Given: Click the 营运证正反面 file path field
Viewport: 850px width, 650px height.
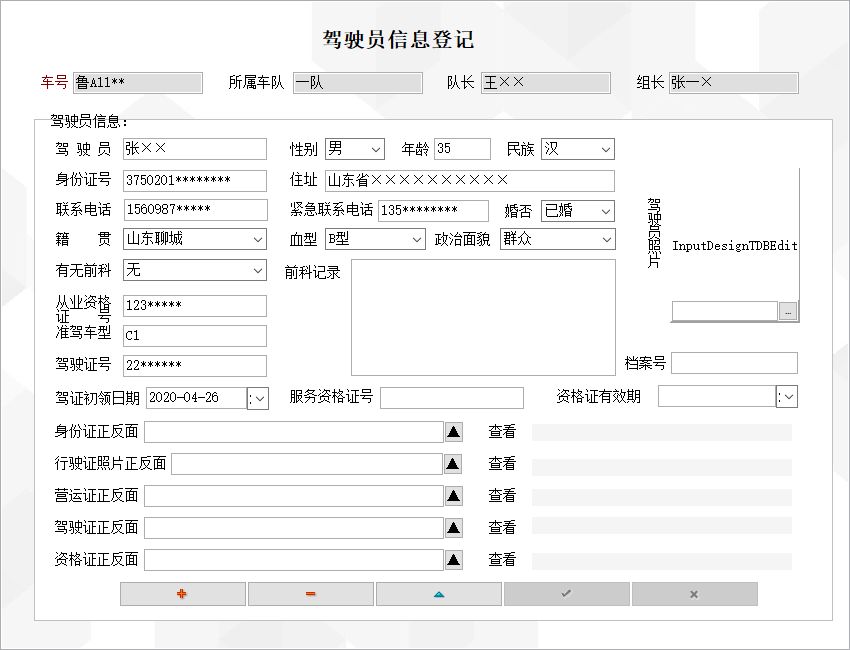Looking at the screenshot, I should point(294,496).
